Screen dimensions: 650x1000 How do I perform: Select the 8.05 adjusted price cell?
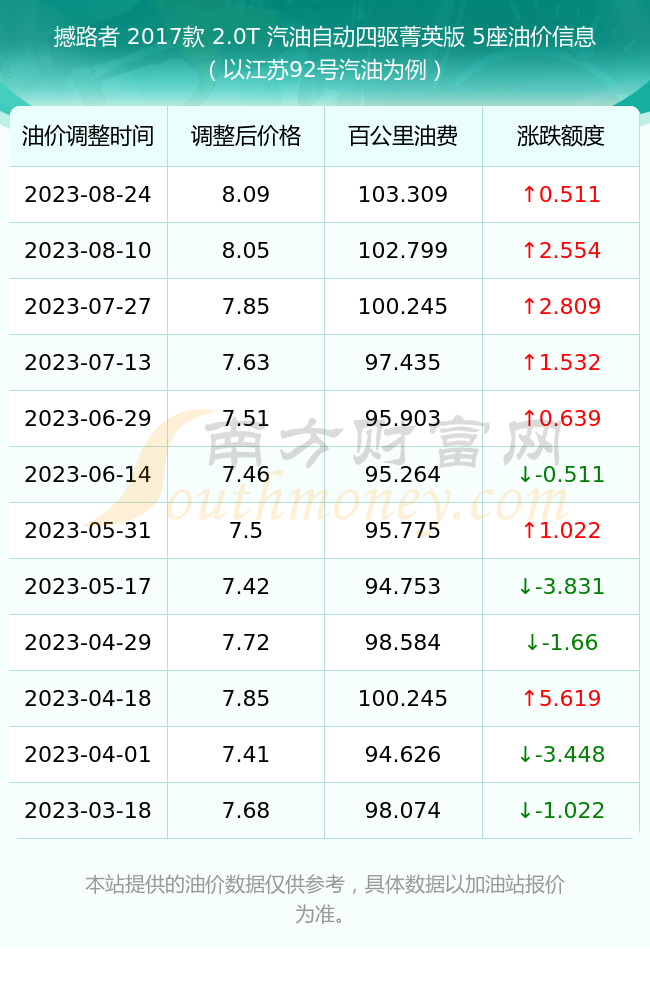[x=246, y=251]
